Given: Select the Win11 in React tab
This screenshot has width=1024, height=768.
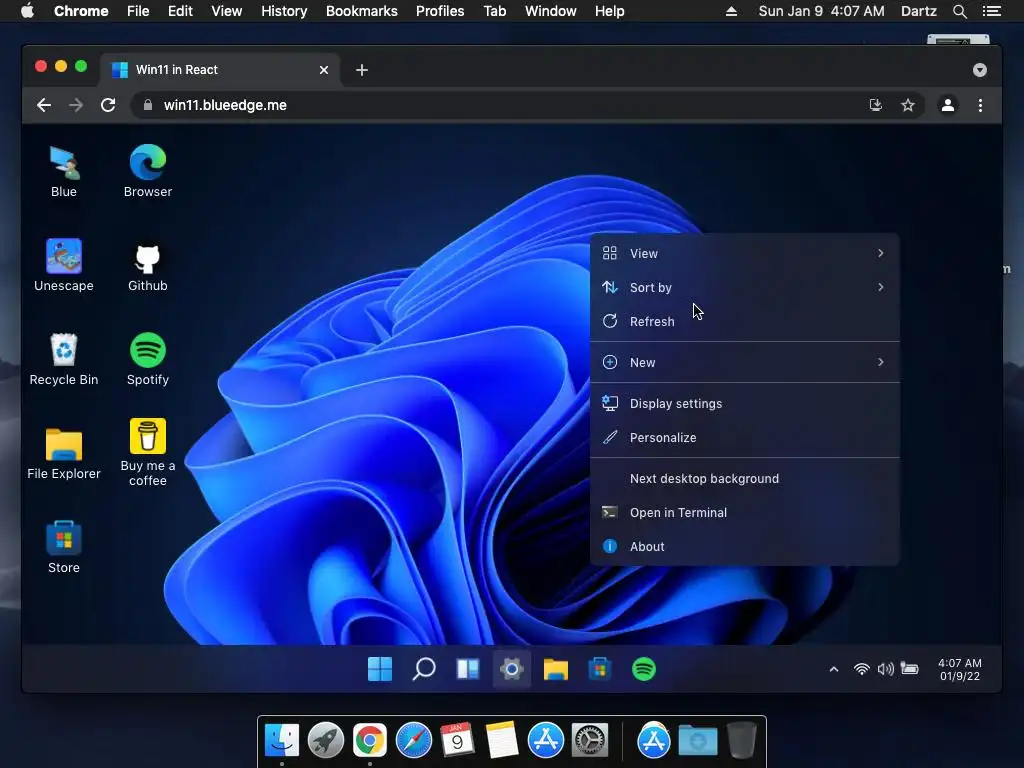Looking at the screenshot, I should 219,70.
